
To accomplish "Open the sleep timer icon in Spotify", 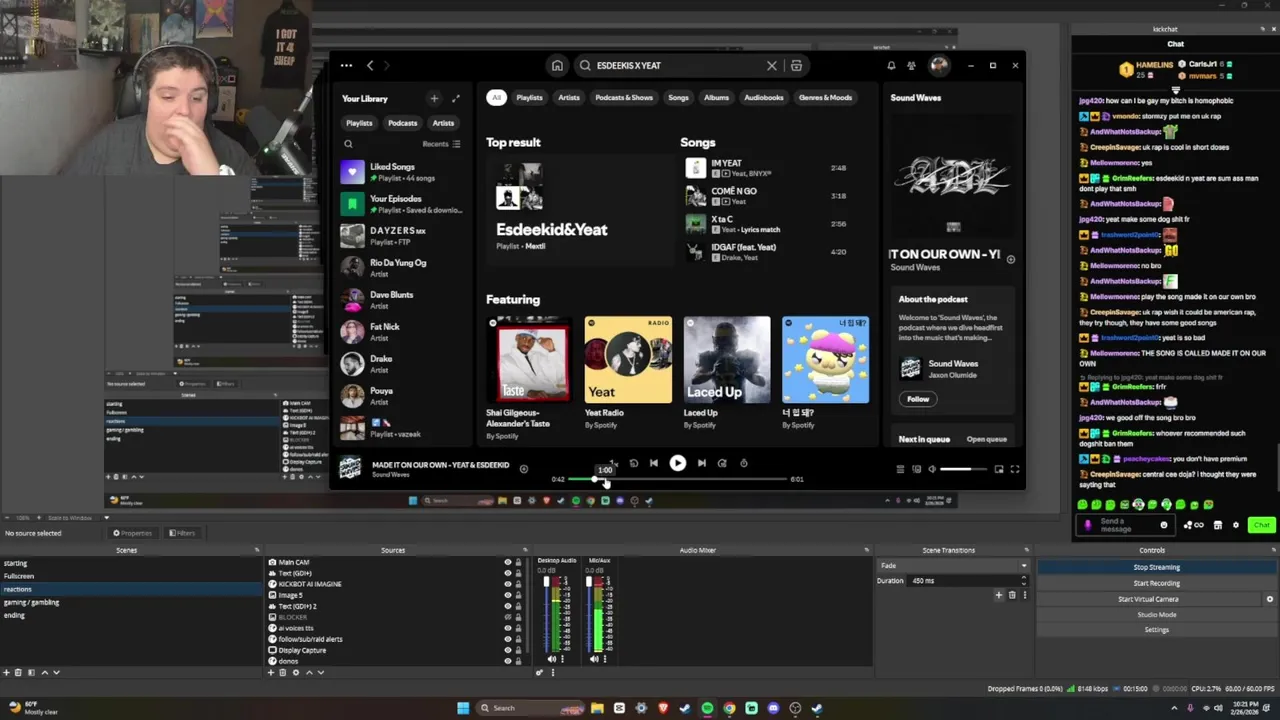I will [x=743, y=463].
